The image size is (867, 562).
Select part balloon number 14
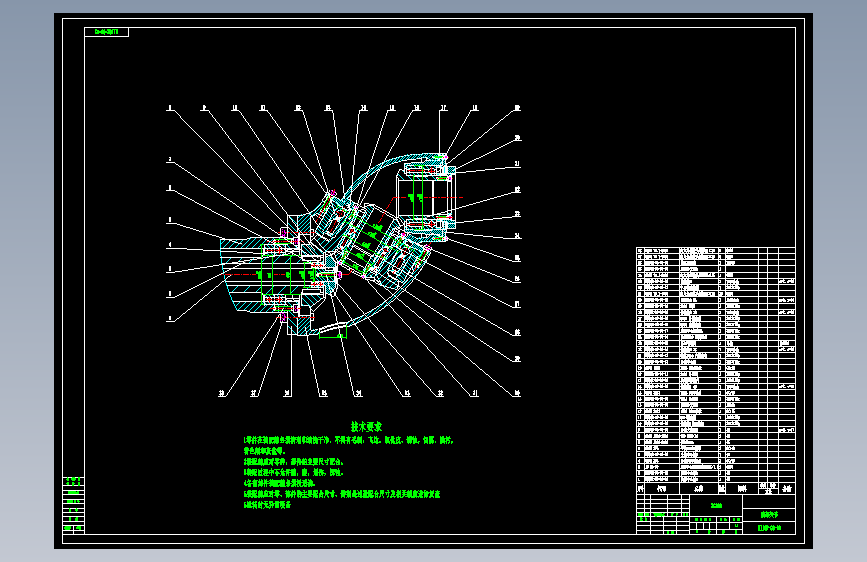click(363, 108)
